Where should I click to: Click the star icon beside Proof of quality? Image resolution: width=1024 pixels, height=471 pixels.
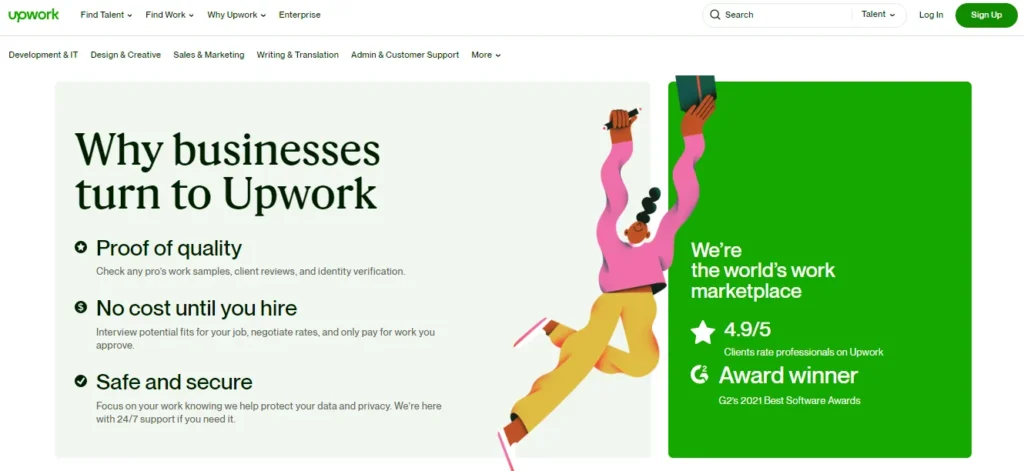pyautogui.click(x=80, y=248)
